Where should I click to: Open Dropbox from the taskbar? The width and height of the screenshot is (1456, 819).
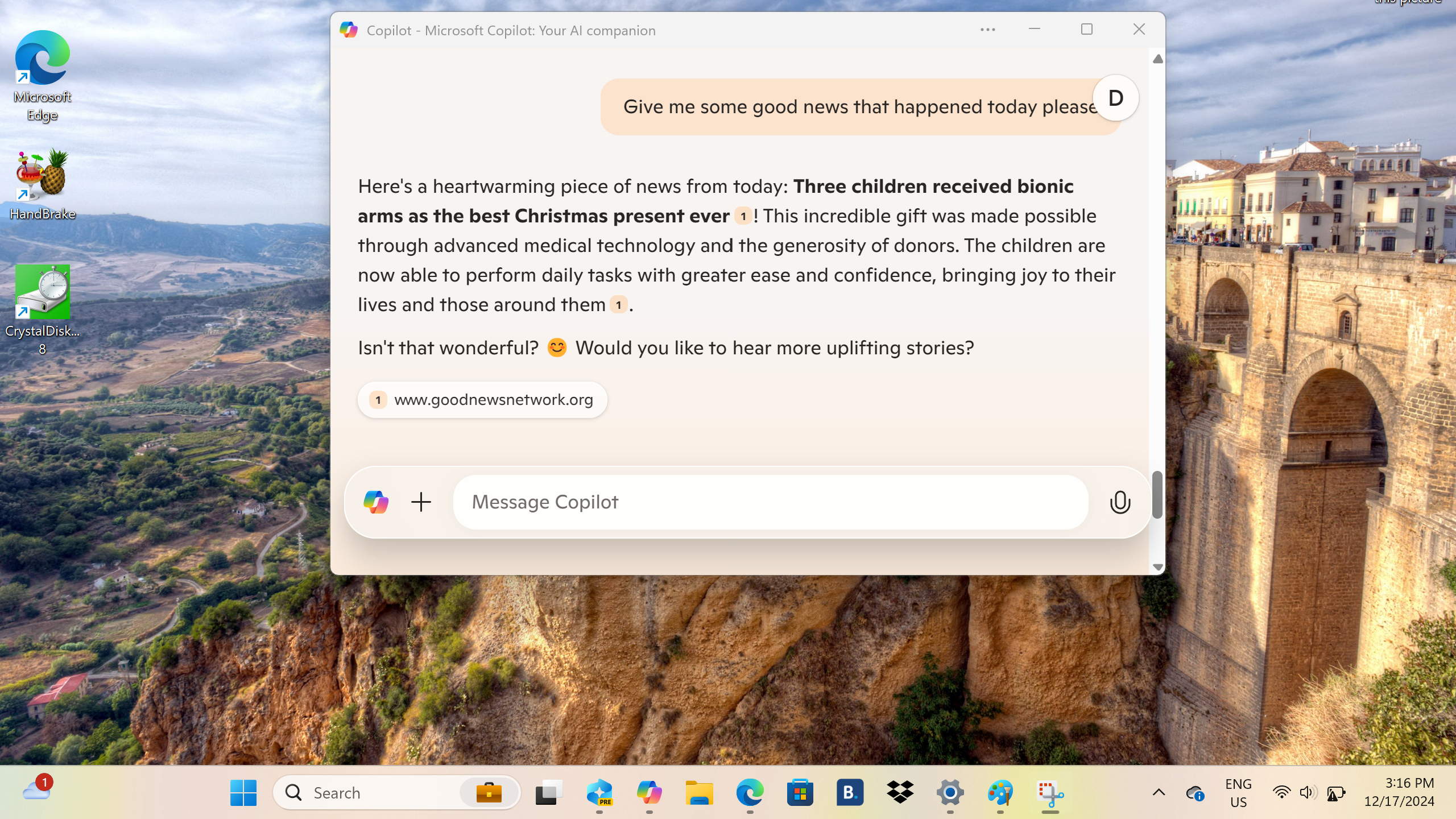900,792
